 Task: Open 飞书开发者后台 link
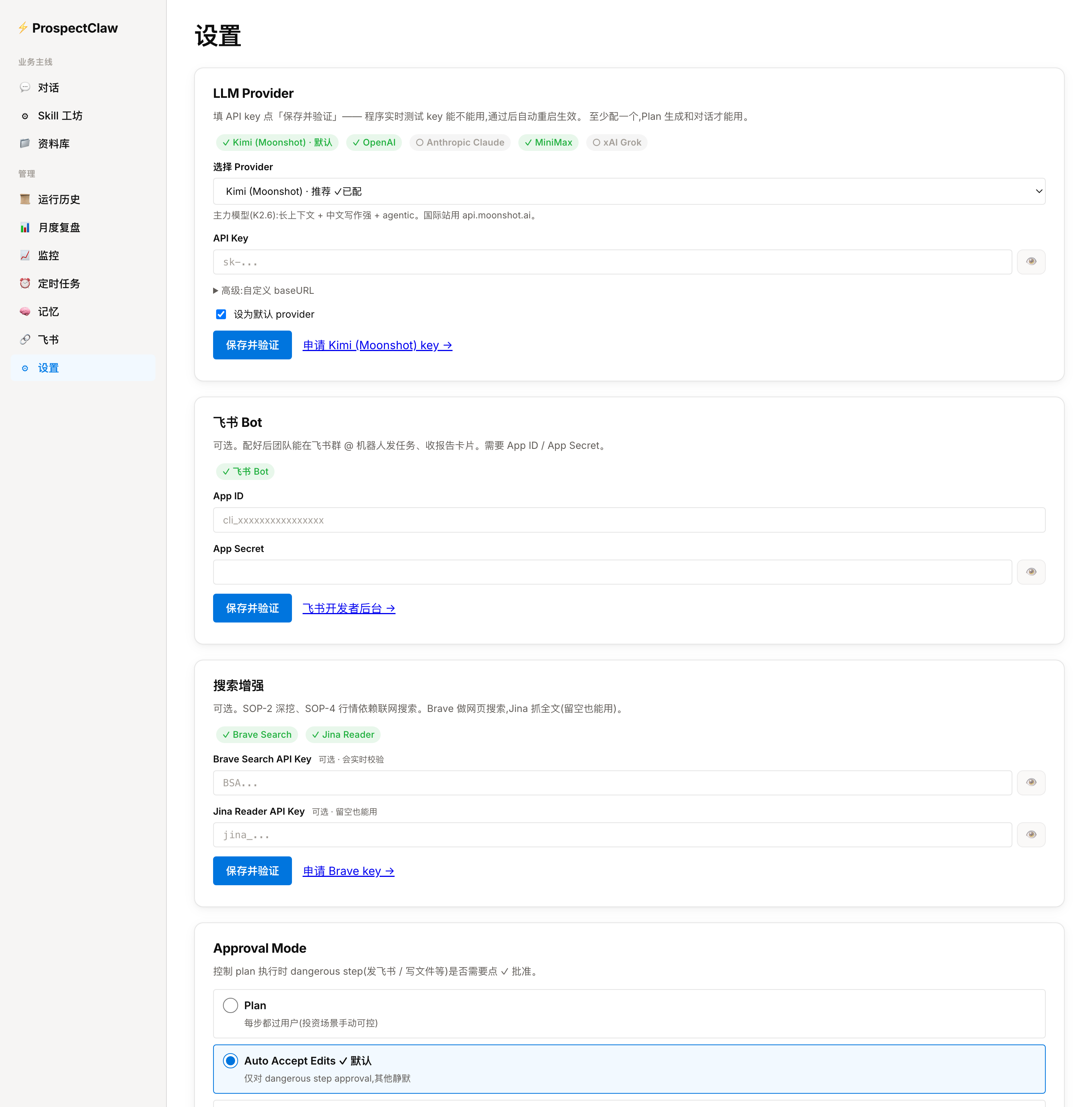pos(349,608)
